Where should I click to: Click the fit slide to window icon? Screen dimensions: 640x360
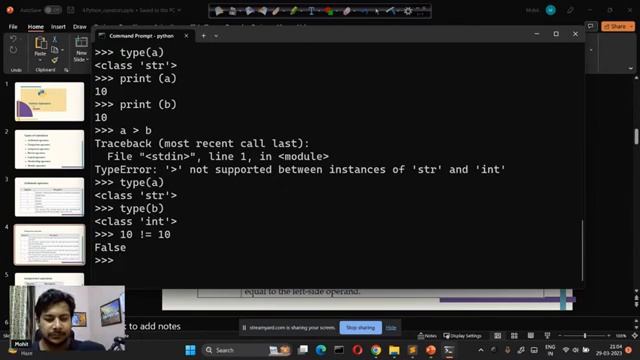(635, 336)
